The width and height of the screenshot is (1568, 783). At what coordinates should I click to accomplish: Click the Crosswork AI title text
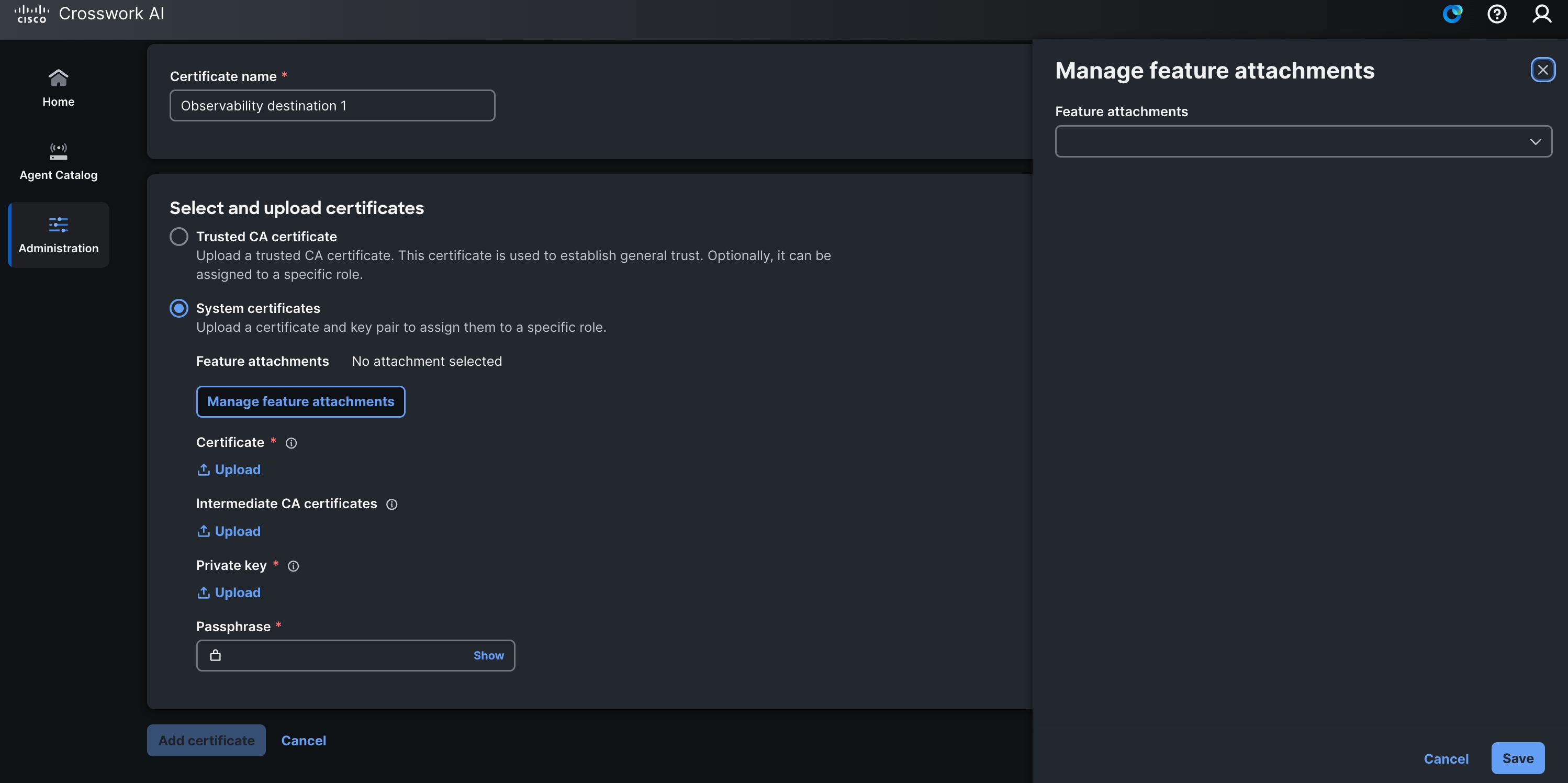pyautogui.click(x=111, y=14)
